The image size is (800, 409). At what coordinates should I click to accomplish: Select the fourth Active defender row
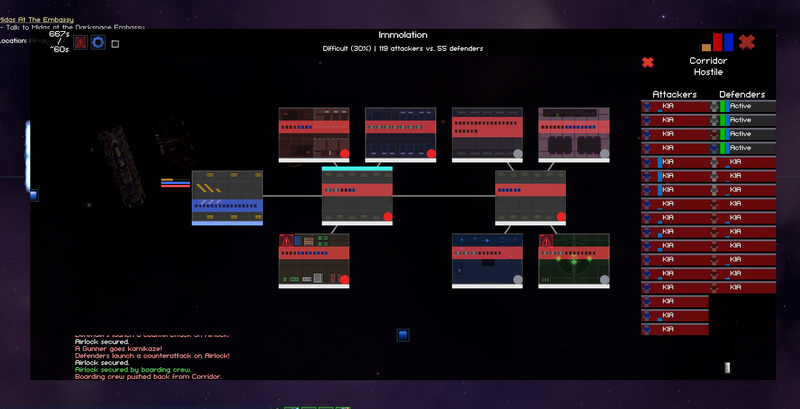point(743,147)
